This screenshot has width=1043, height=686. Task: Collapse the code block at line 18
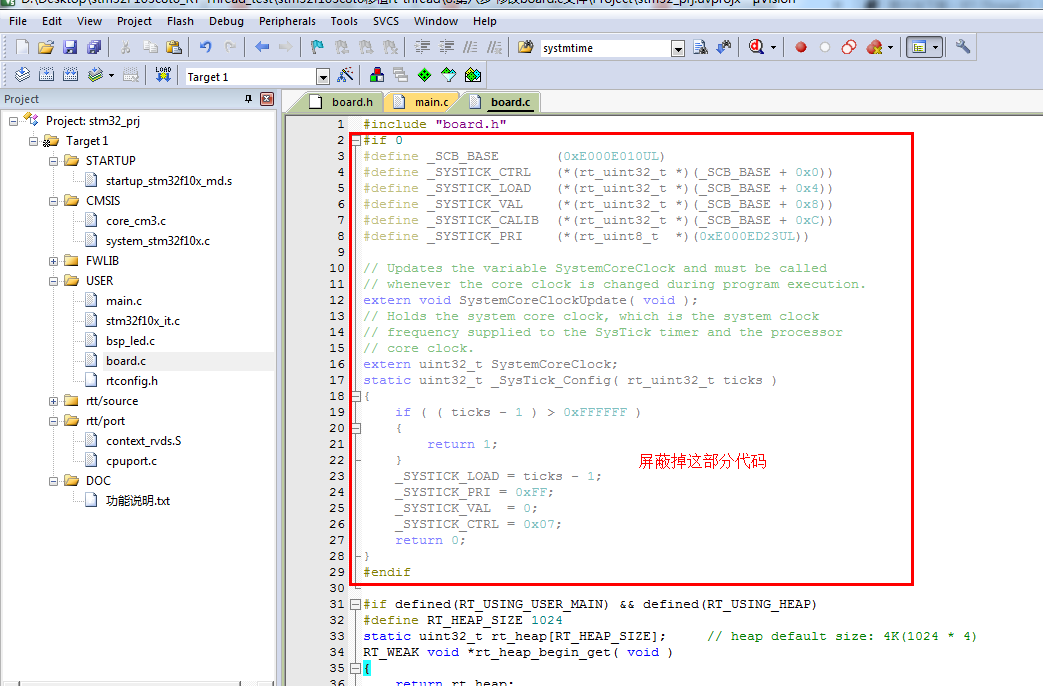point(355,395)
